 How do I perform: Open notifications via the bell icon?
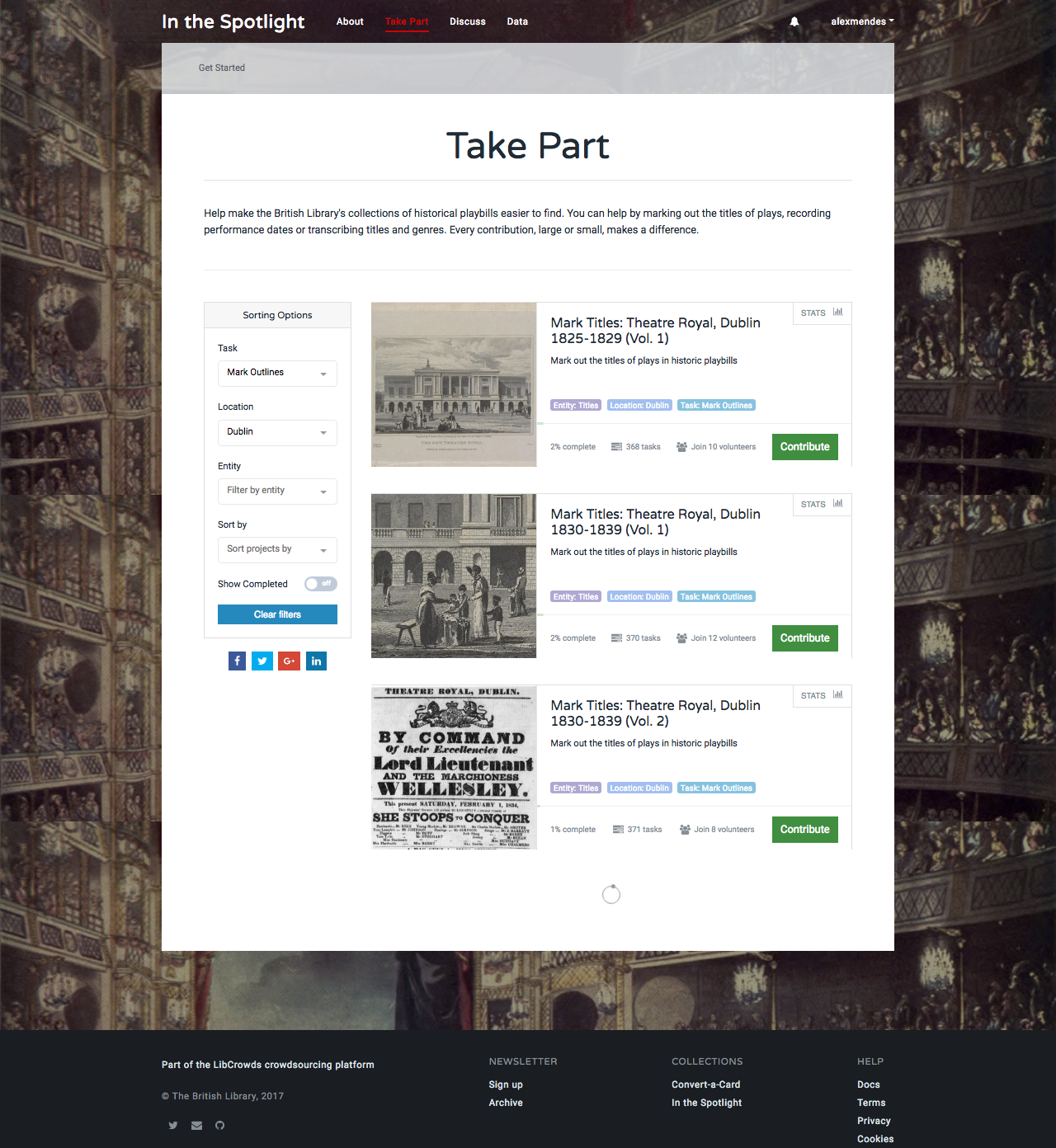pyautogui.click(x=794, y=21)
